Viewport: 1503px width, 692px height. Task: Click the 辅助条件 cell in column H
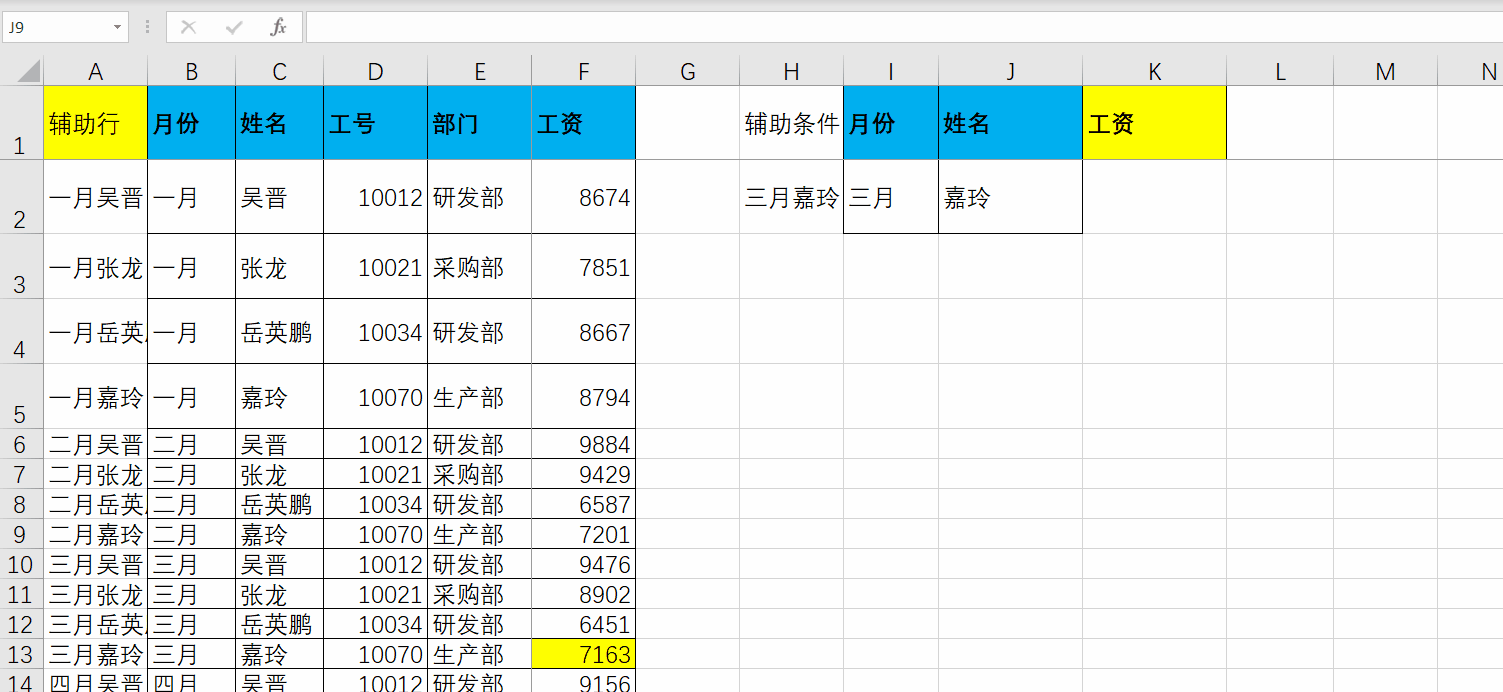(x=791, y=122)
